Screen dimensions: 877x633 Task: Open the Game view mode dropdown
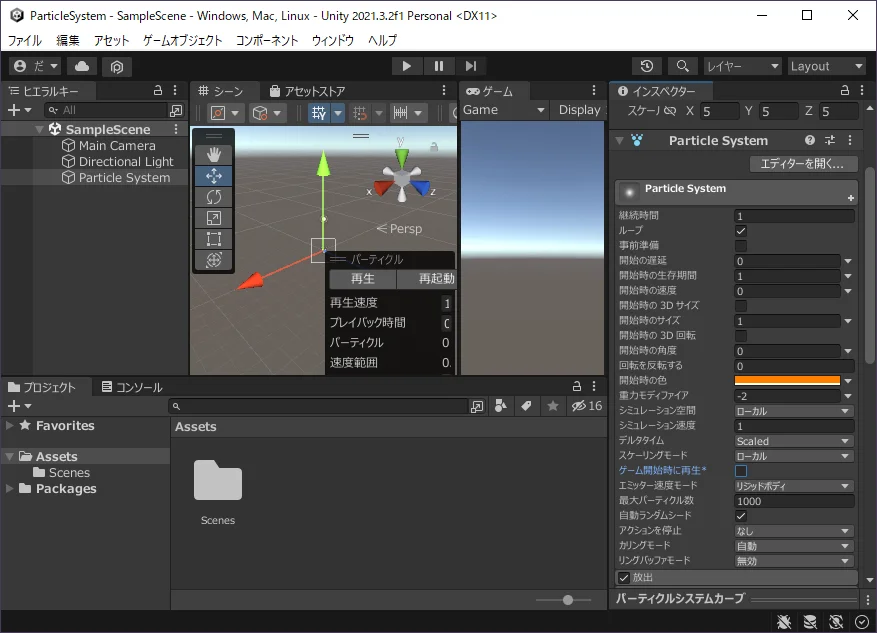[503, 110]
